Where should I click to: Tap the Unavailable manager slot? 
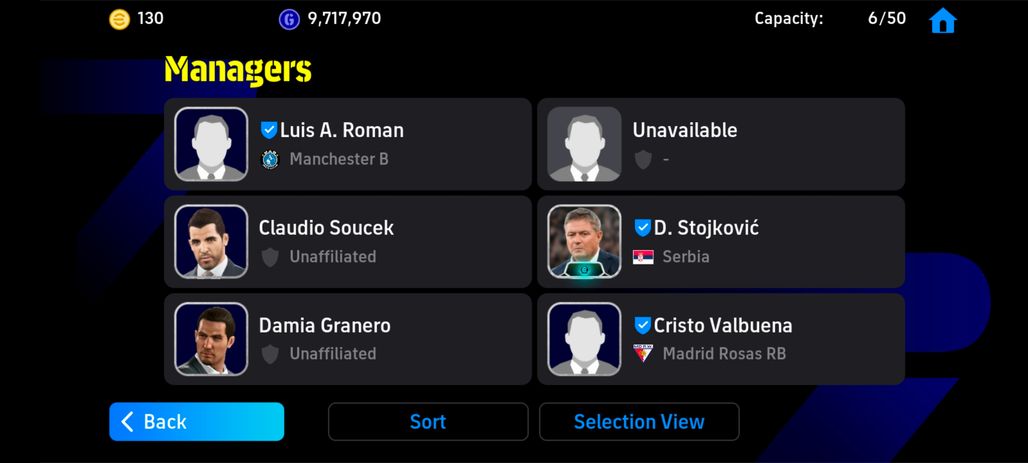click(721, 144)
